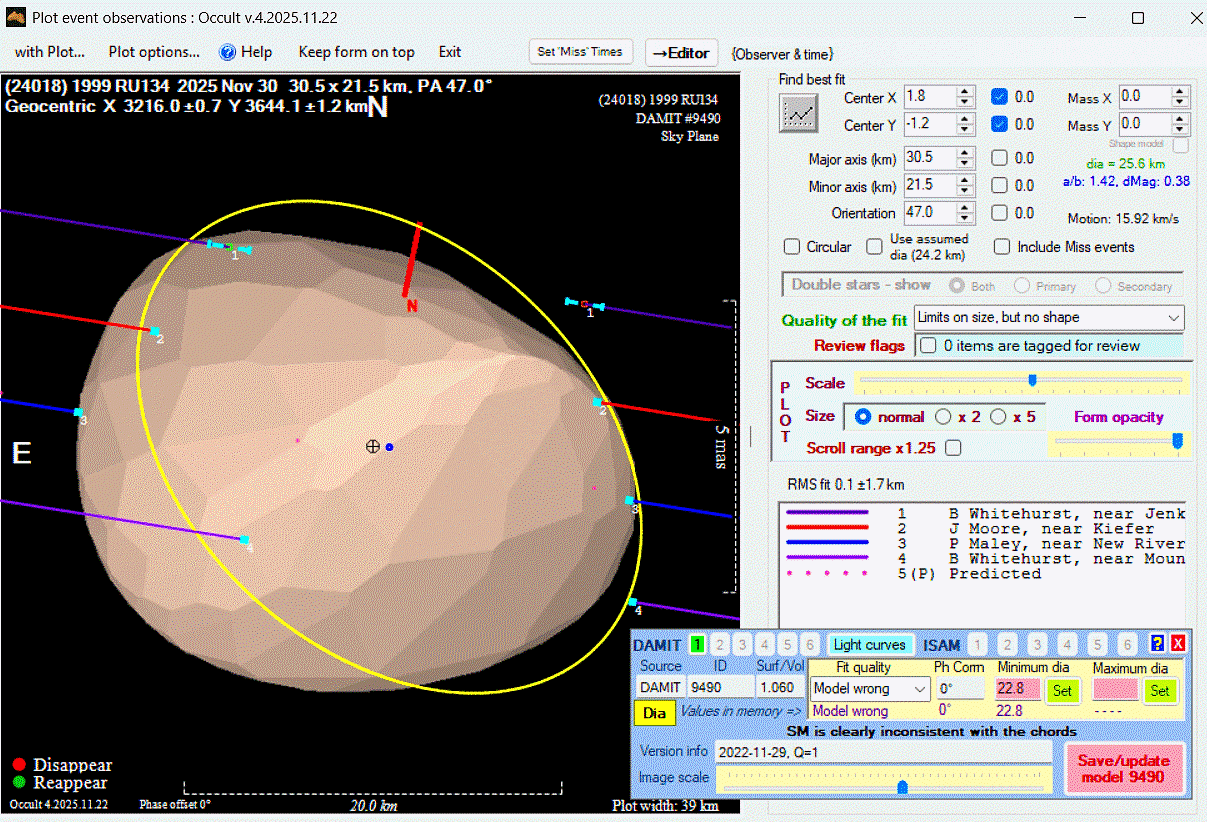Click the Occult app icon in title bar
This screenshot has height=822, width=1207.
point(16,17)
